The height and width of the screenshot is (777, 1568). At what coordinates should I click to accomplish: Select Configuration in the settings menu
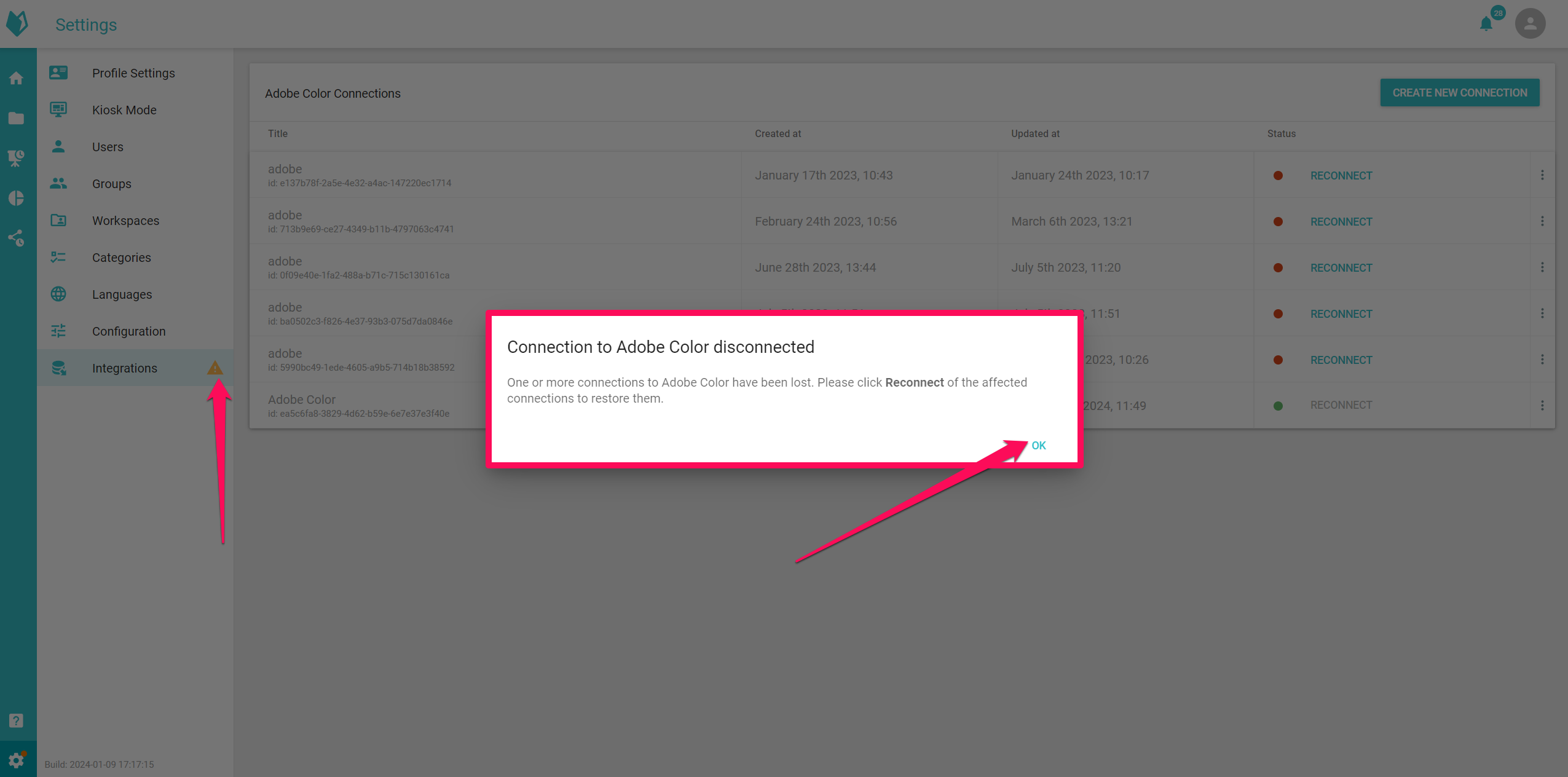pyautogui.click(x=135, y=331)
